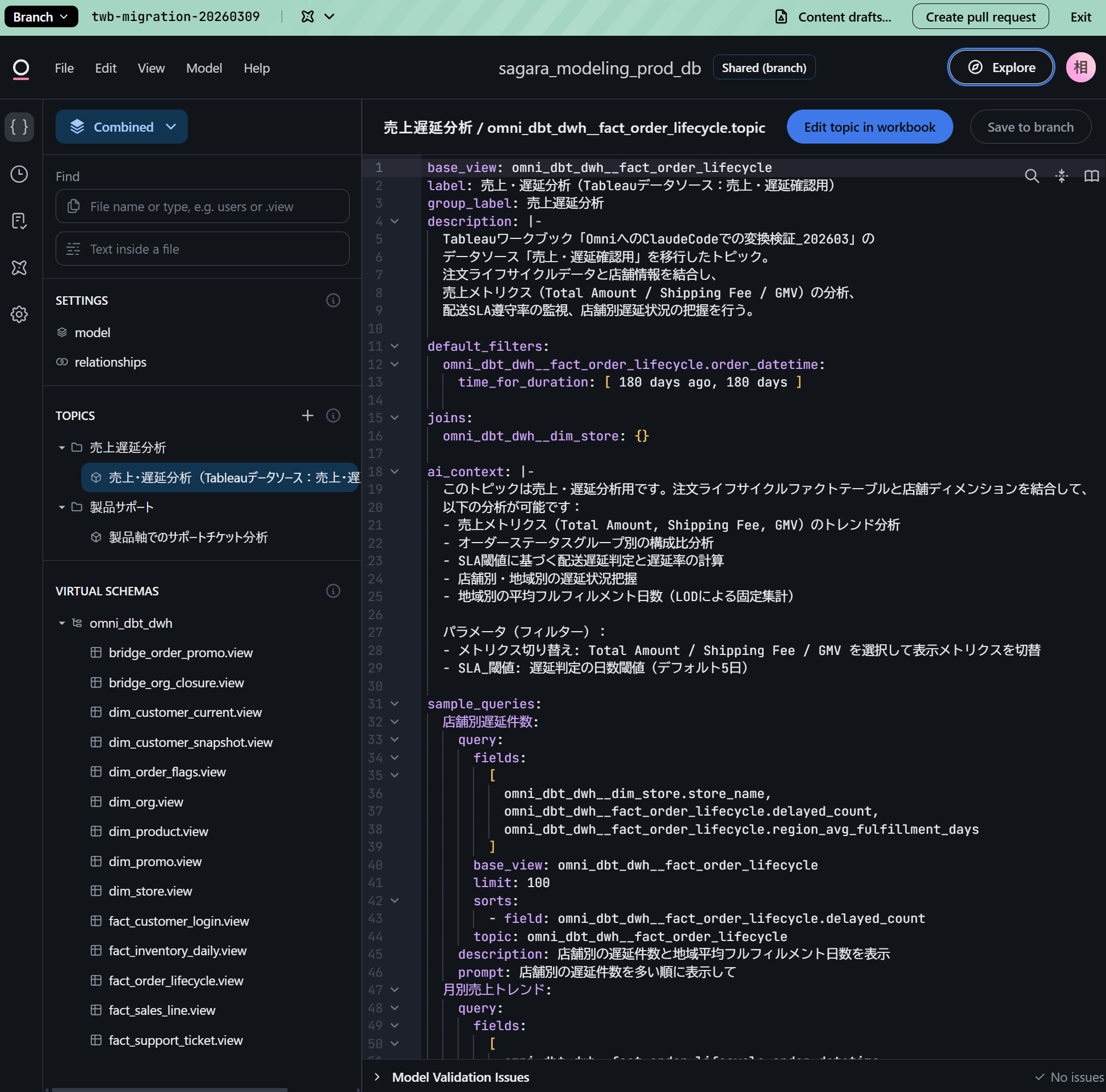Click Edit topic in workbook button
The height and width of the screenshot is (1092, 1106).
point(869,127)
